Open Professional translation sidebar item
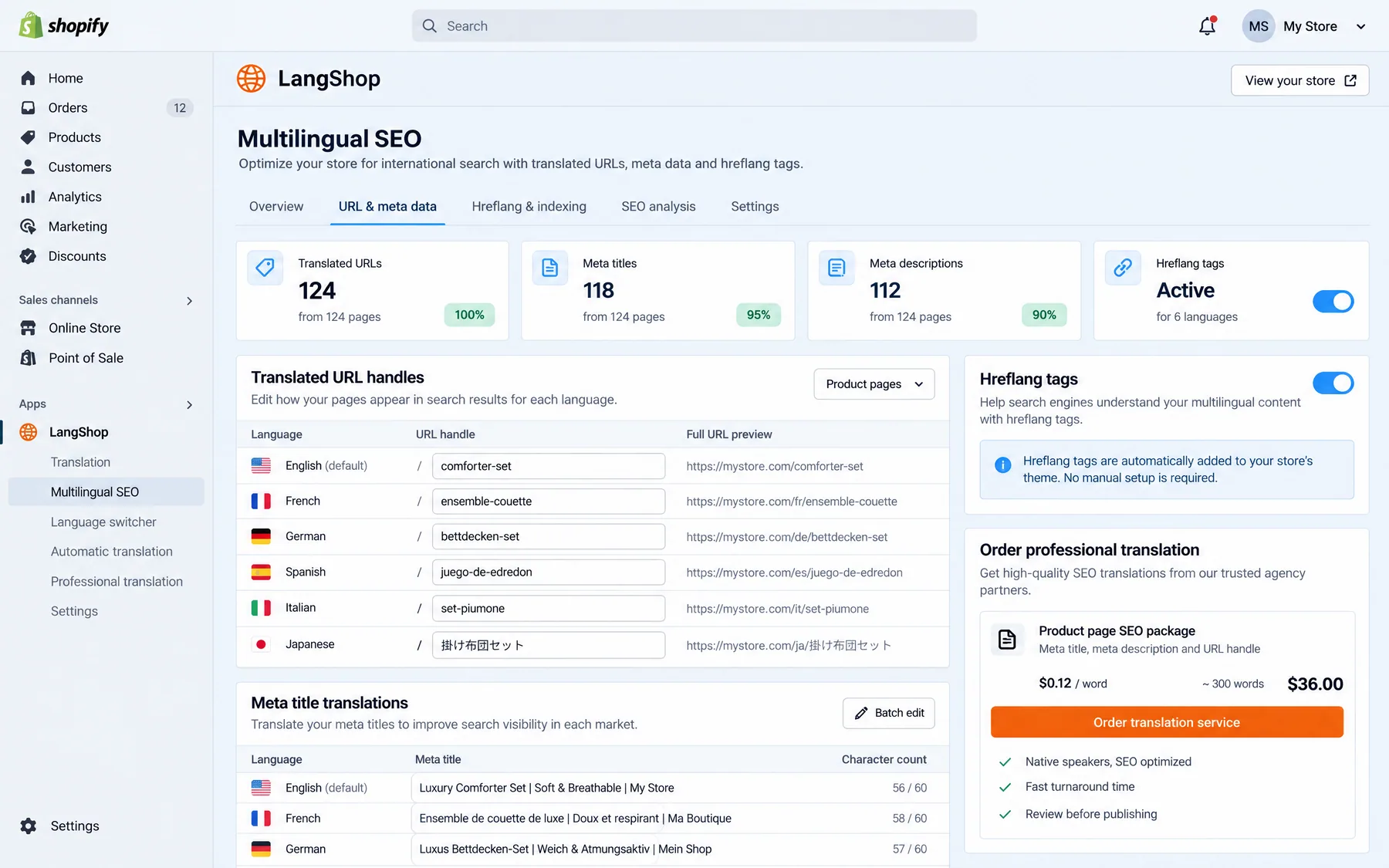The height and width of the screenshot is (868, 1389). click(117, 581)
